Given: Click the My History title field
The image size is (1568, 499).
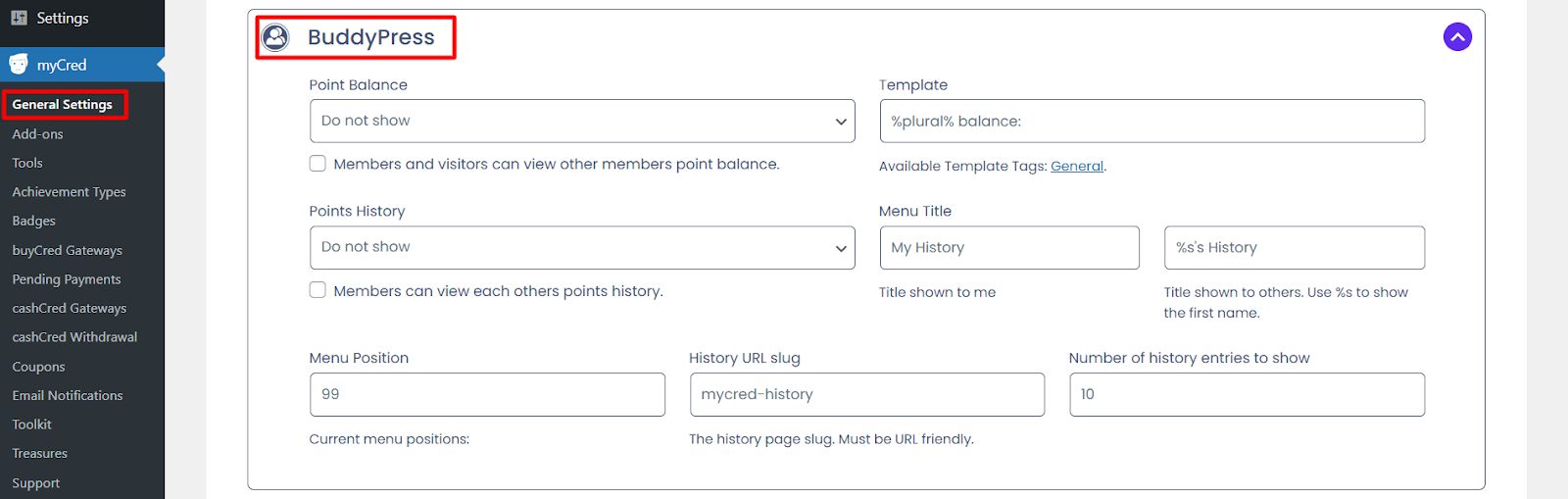Looking at the screenshot, I should (1008, 247).
